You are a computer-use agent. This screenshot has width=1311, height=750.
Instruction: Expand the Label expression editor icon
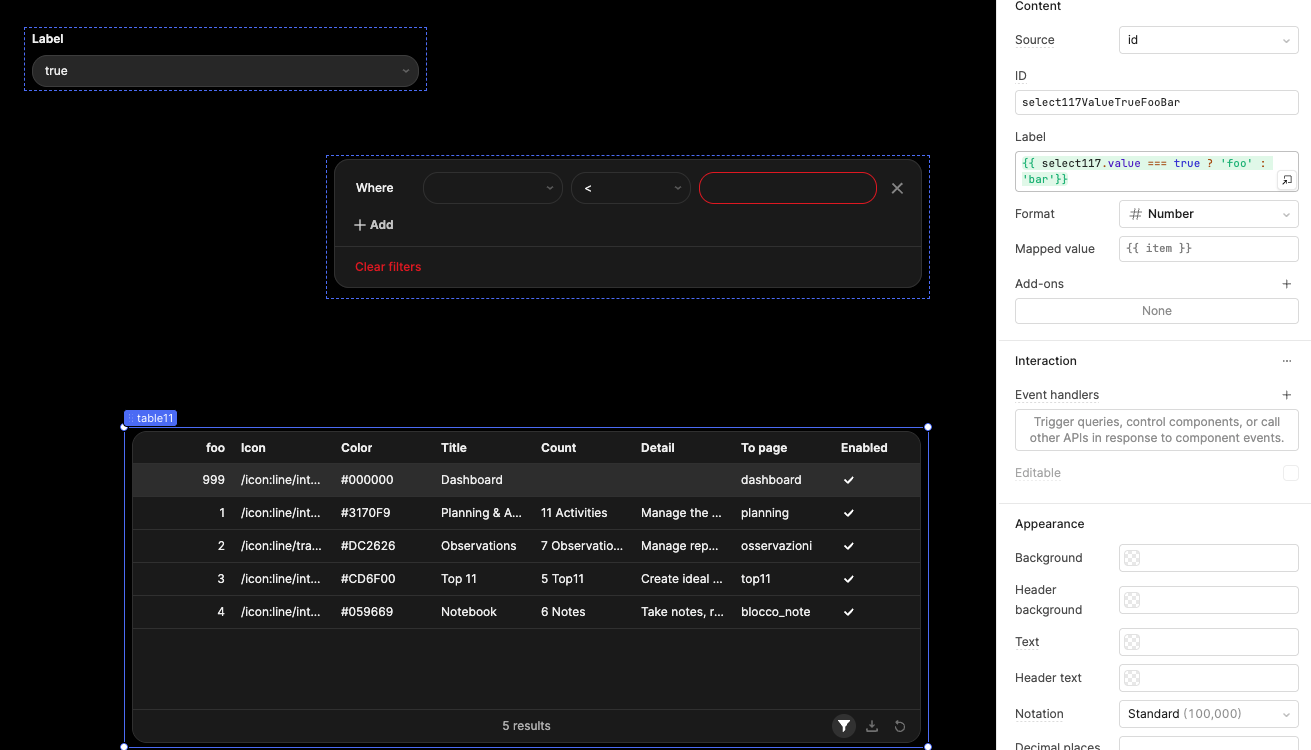pyautogui.click(x=1287, y=180)
